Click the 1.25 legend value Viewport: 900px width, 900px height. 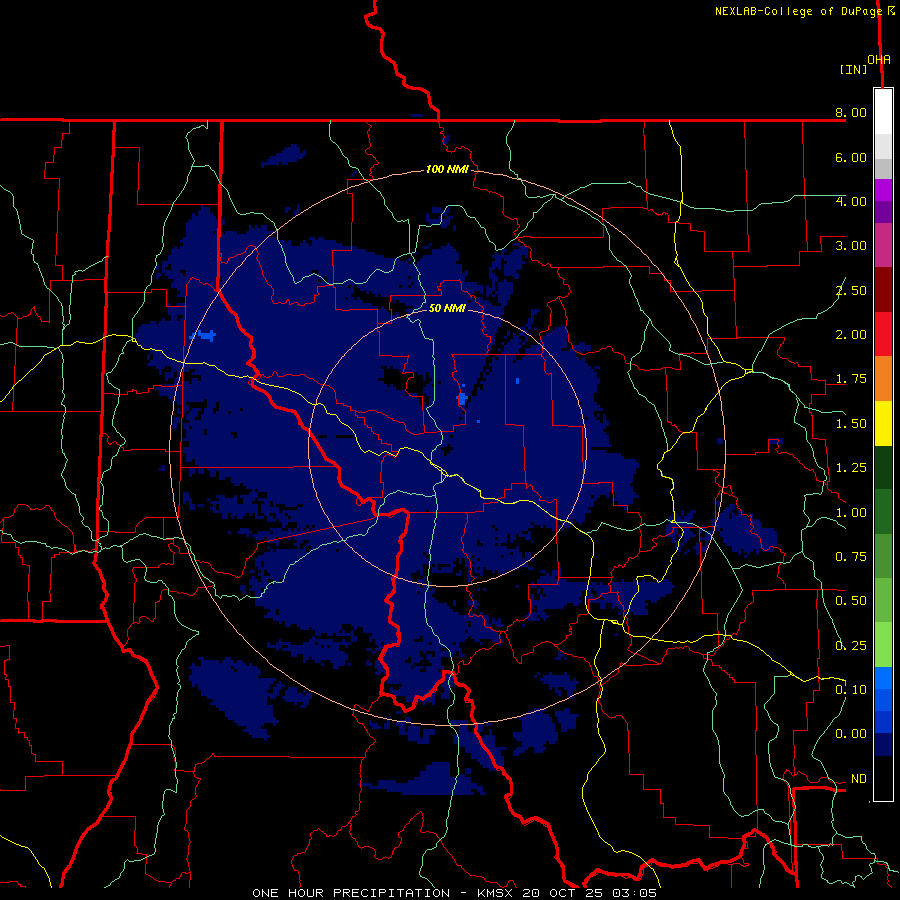point(851,468)
